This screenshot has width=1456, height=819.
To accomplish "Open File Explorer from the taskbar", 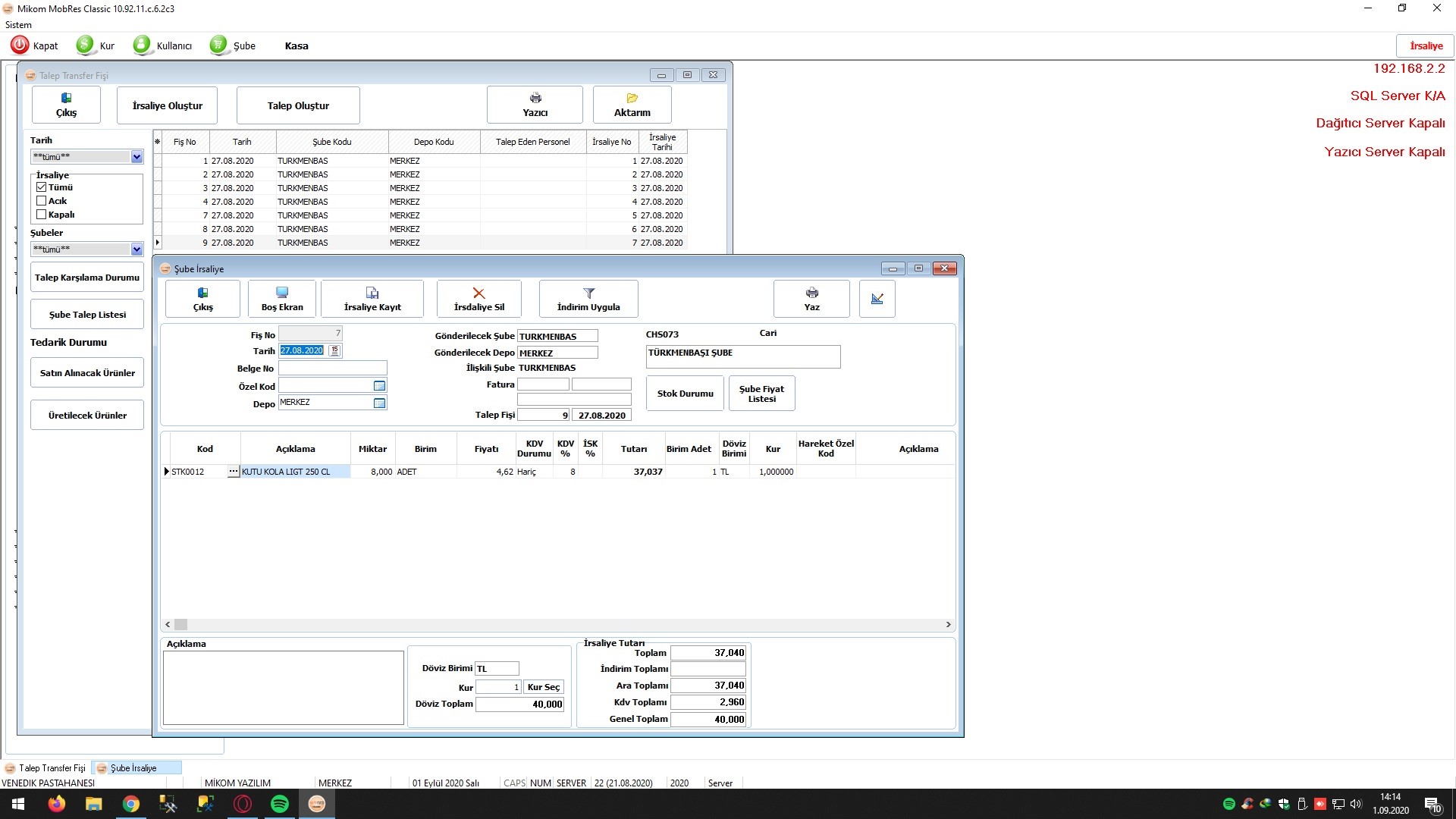I will (93, 804).
